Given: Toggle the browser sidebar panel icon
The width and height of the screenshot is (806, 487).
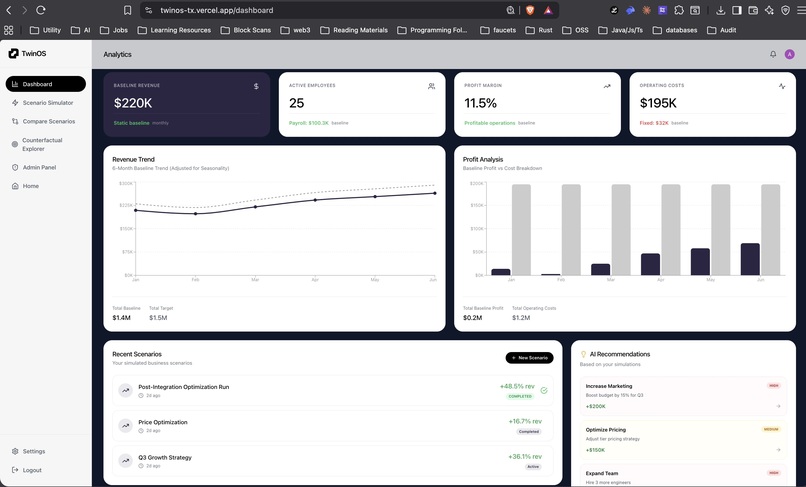Looking at the screenshot, I should 737,10.
